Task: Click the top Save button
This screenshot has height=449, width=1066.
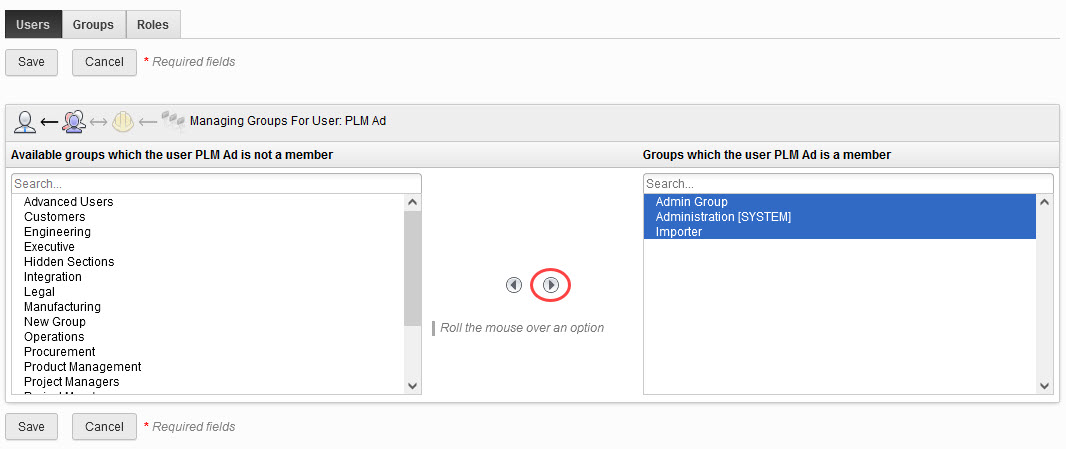Action: (31, 62)
